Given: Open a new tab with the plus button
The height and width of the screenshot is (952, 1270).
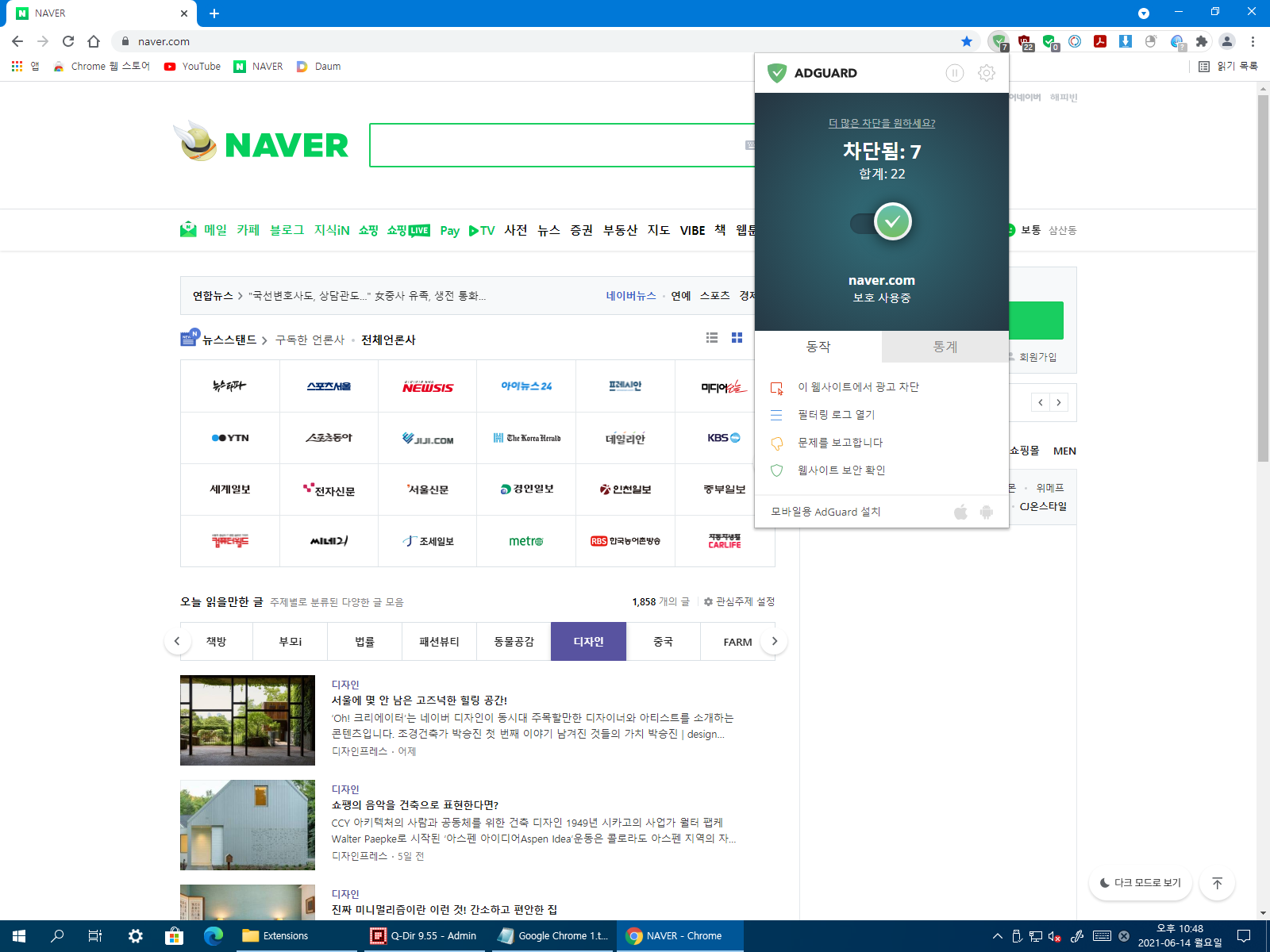Looking at the screenshot, I should (214, 13).
